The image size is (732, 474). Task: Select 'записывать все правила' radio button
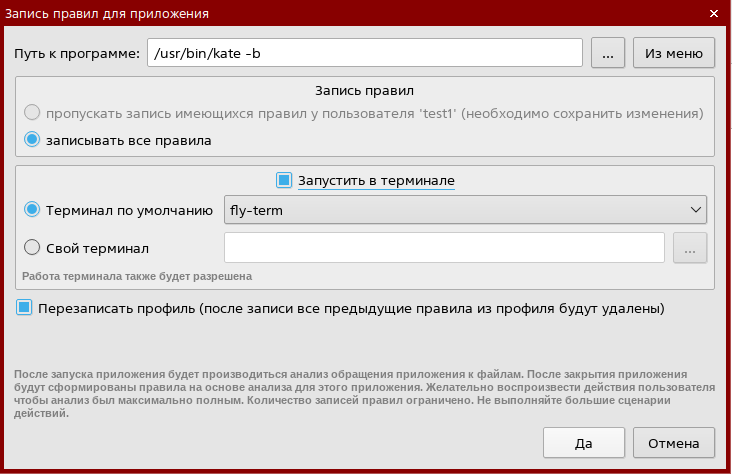tap(33, 140)
